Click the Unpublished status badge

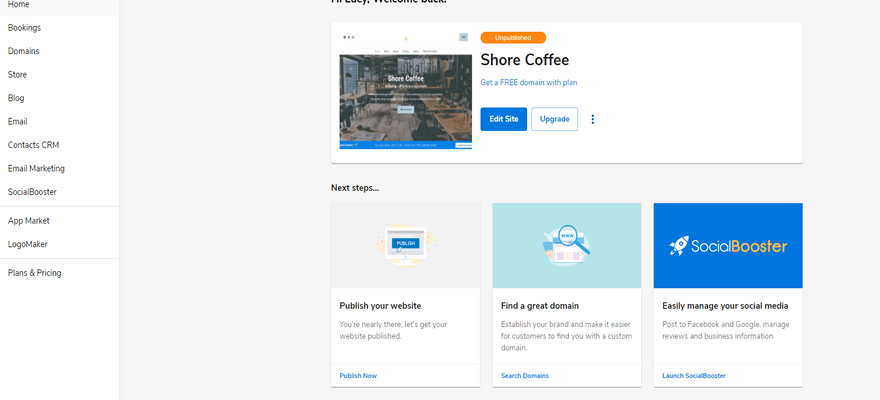pos(513,38)
